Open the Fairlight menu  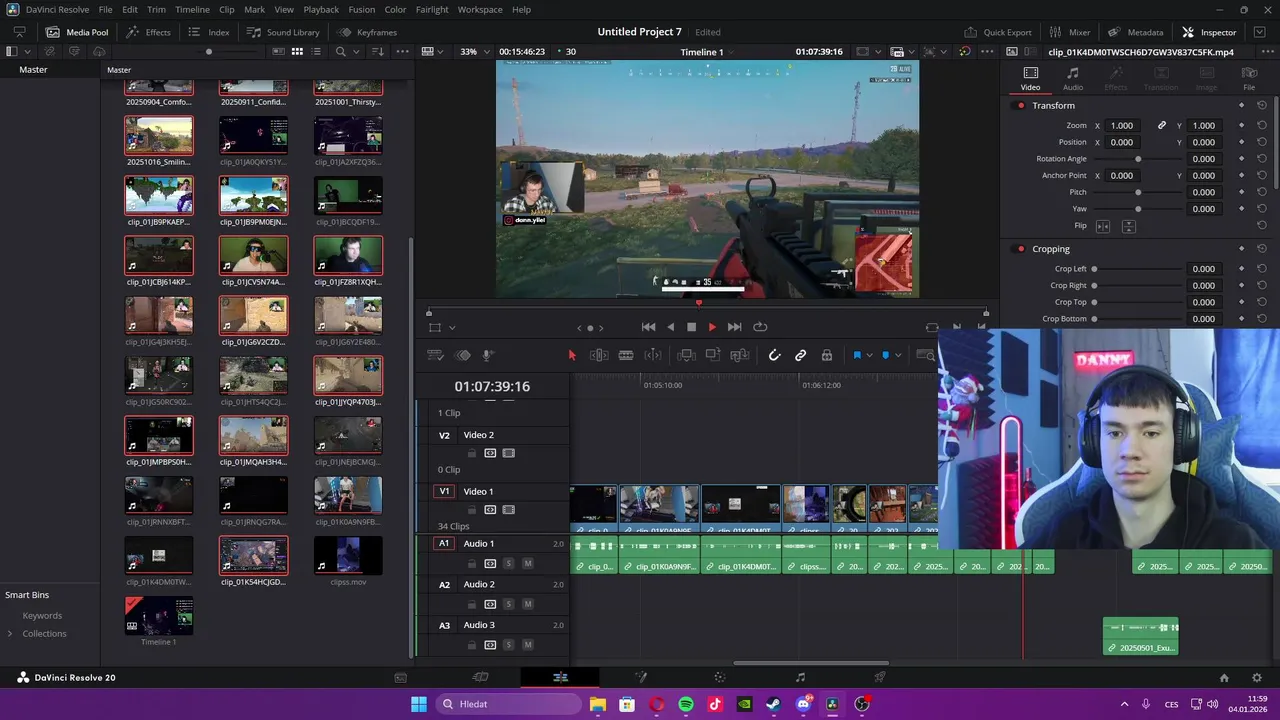click(432, 9)
